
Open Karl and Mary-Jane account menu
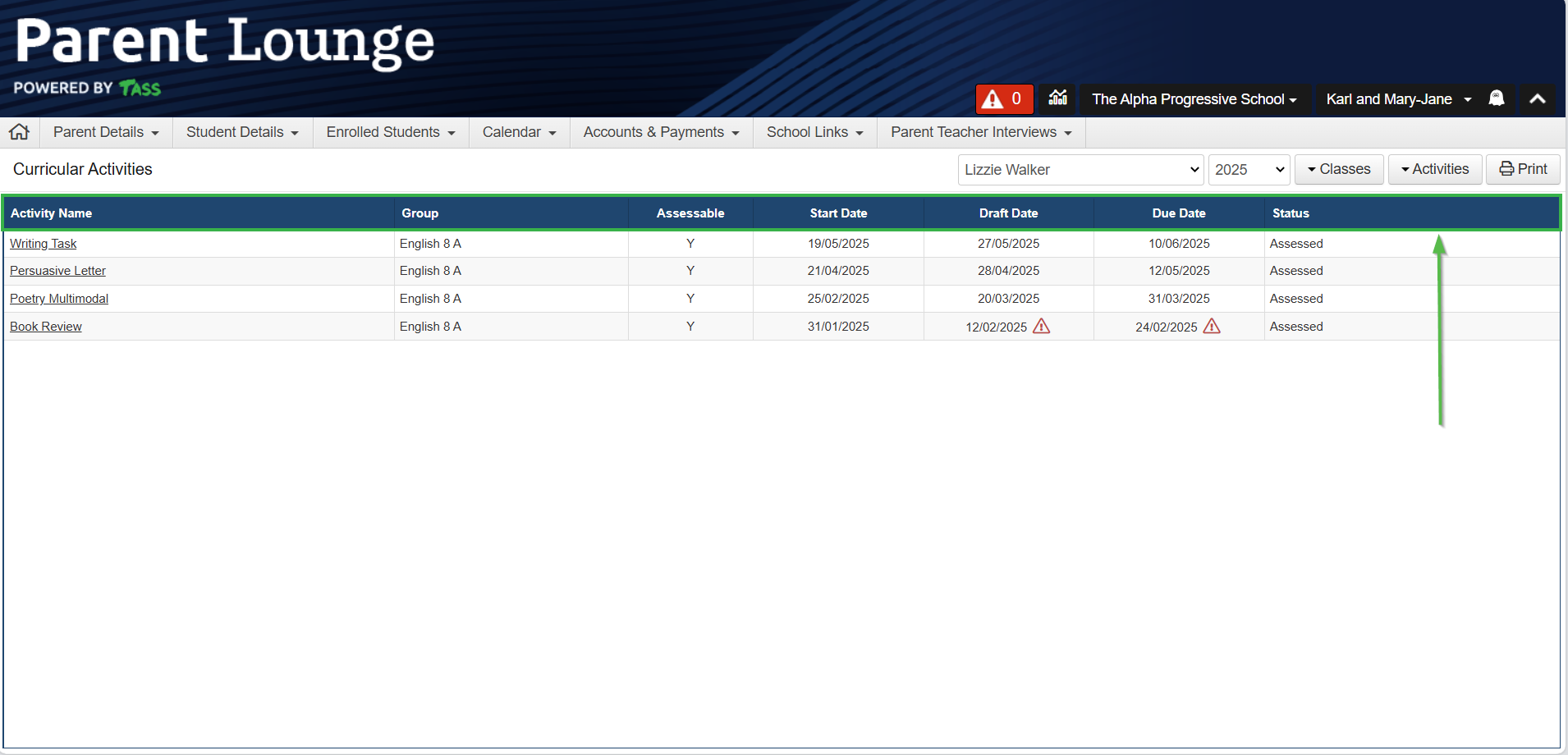[1397, 99]
